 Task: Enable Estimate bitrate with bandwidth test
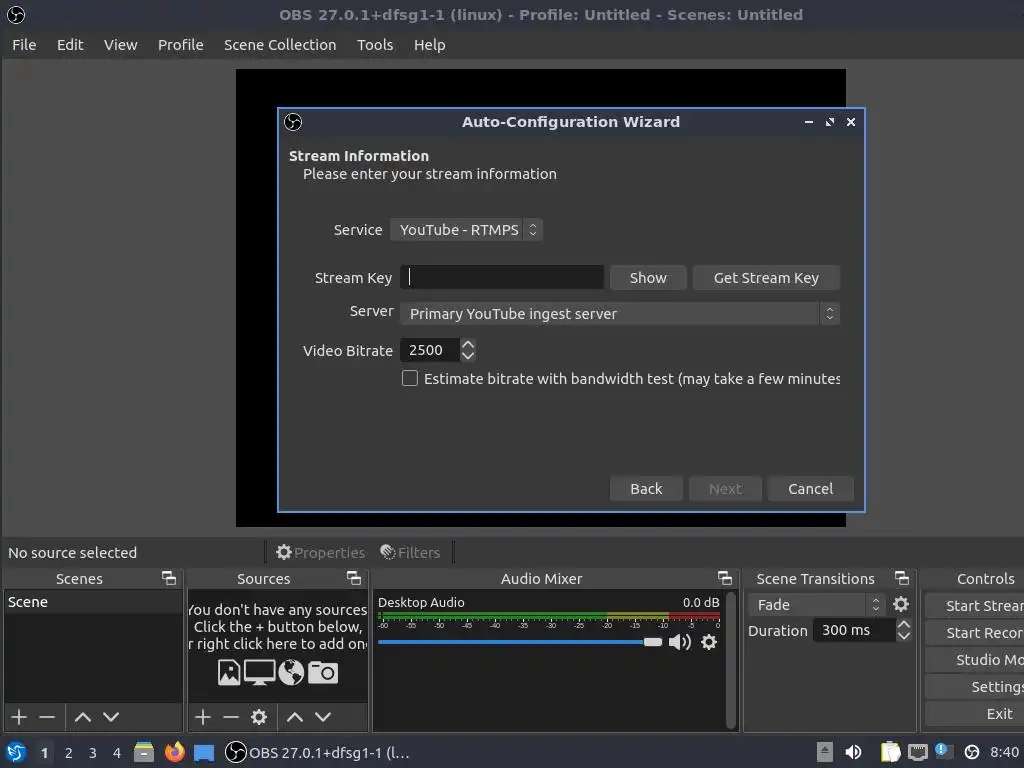(409, 378)
